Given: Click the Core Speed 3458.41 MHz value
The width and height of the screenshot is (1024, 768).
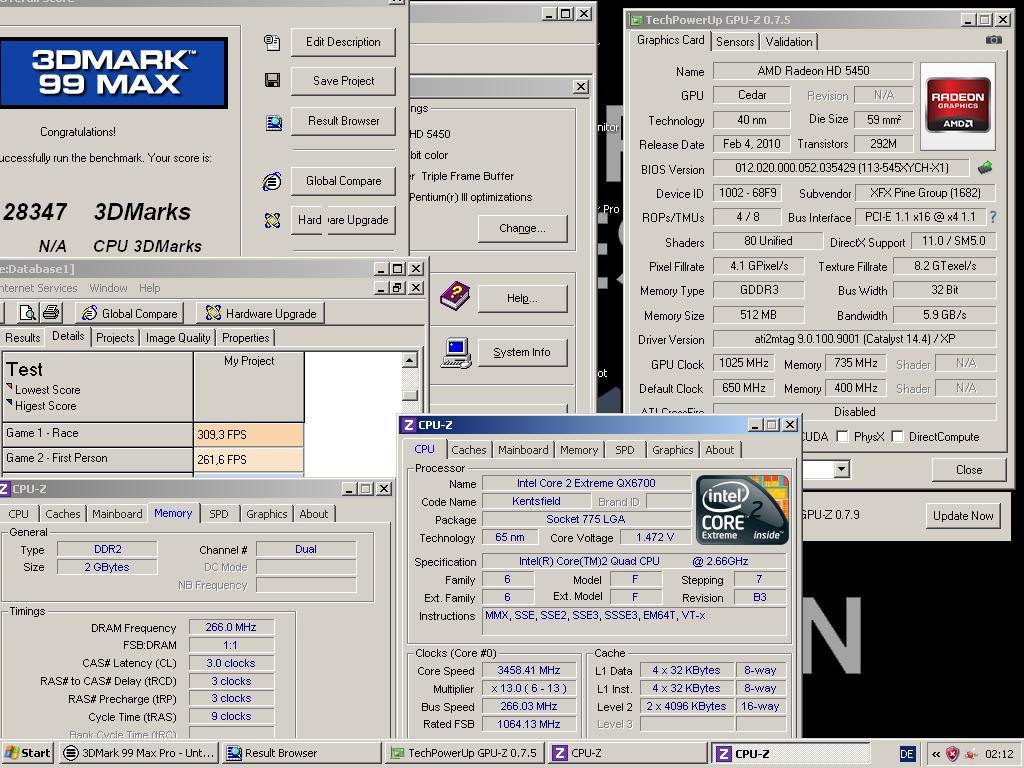Looking at the screenshot, I should point(529,670).
